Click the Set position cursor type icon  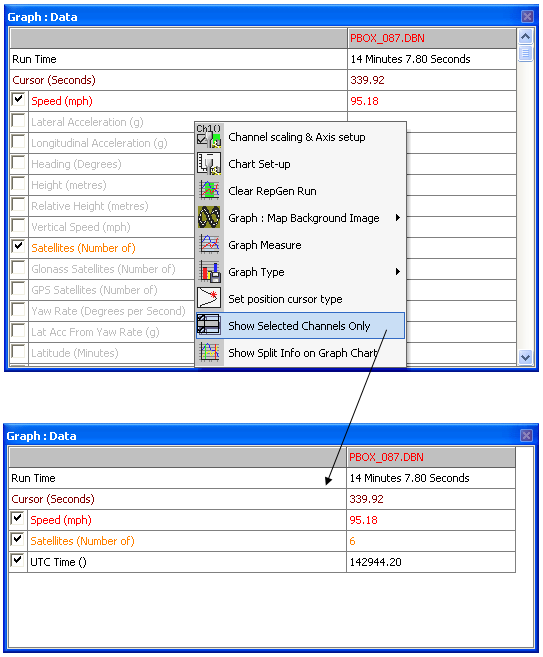tap(209, 299)
